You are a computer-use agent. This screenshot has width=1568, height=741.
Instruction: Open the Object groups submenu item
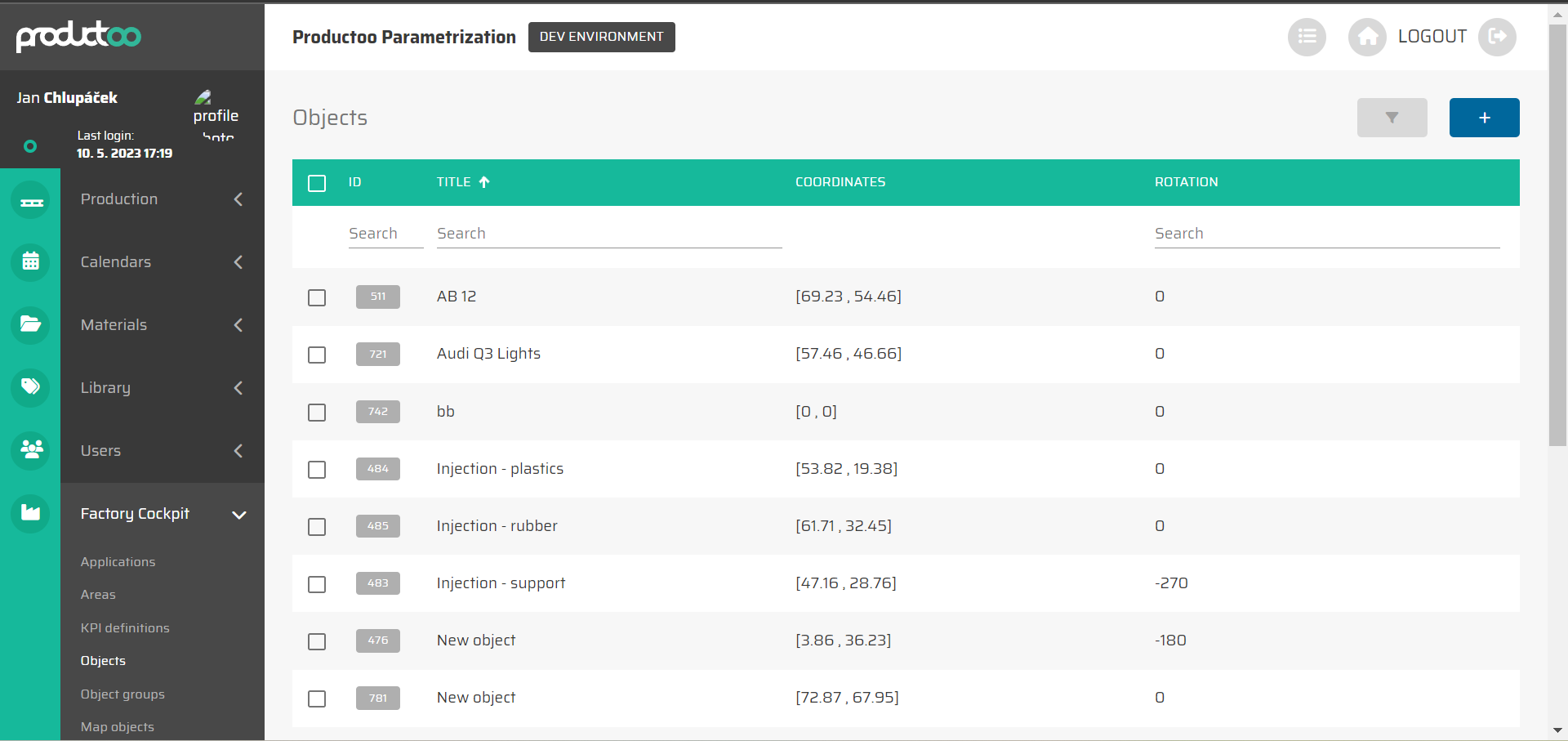122,694
